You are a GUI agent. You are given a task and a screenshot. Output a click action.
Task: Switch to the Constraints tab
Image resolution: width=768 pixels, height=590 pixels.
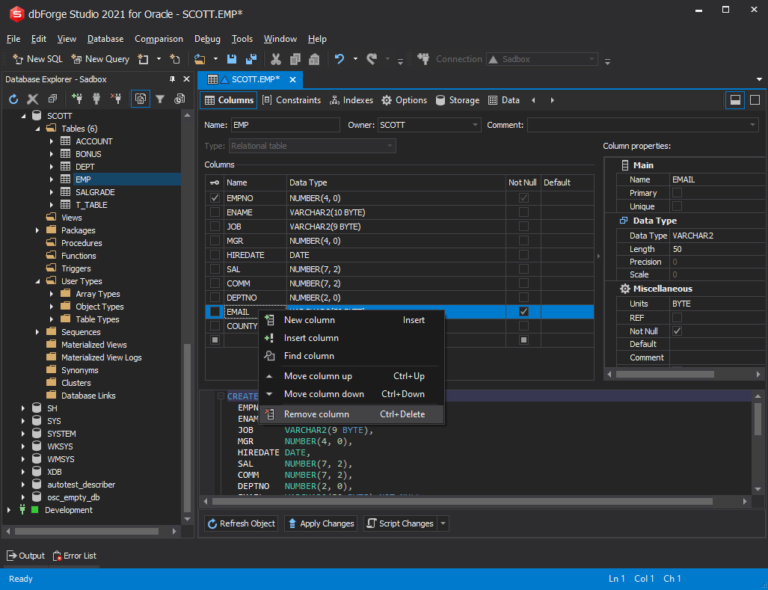pyautogui.click(x=291, y=100)
